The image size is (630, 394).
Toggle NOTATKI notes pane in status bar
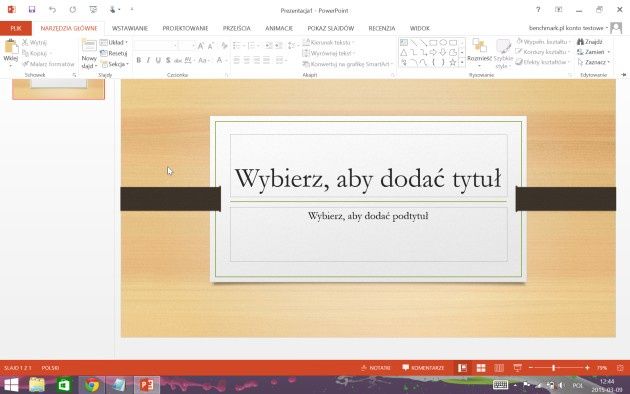click(376, 367)
